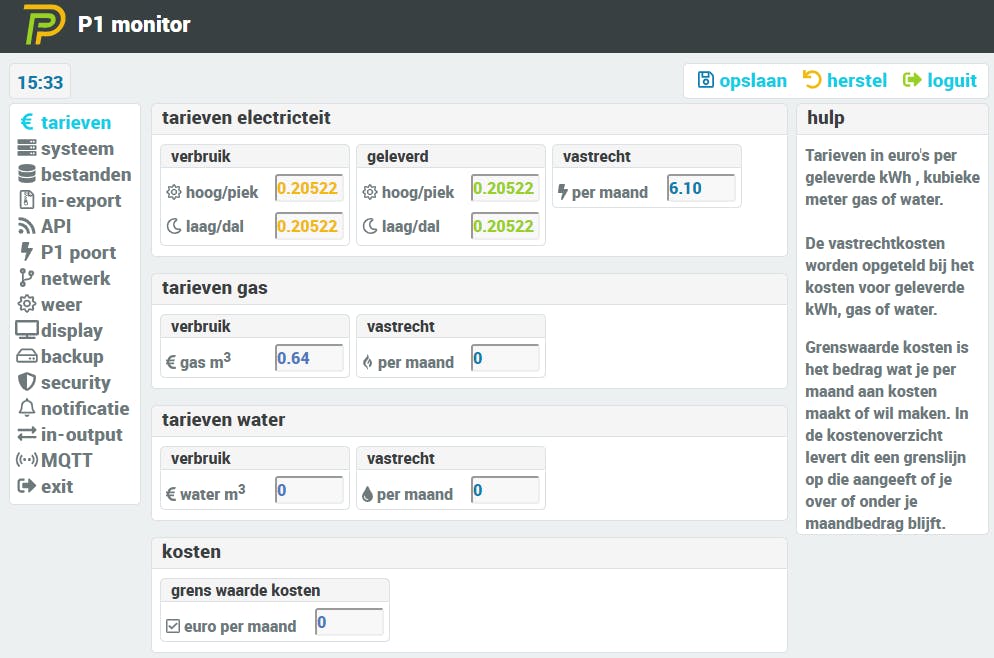Focus the electricity vastrecht per maand field
The image size is (994, 658).
pyautogui.click(x=701, y=189)
